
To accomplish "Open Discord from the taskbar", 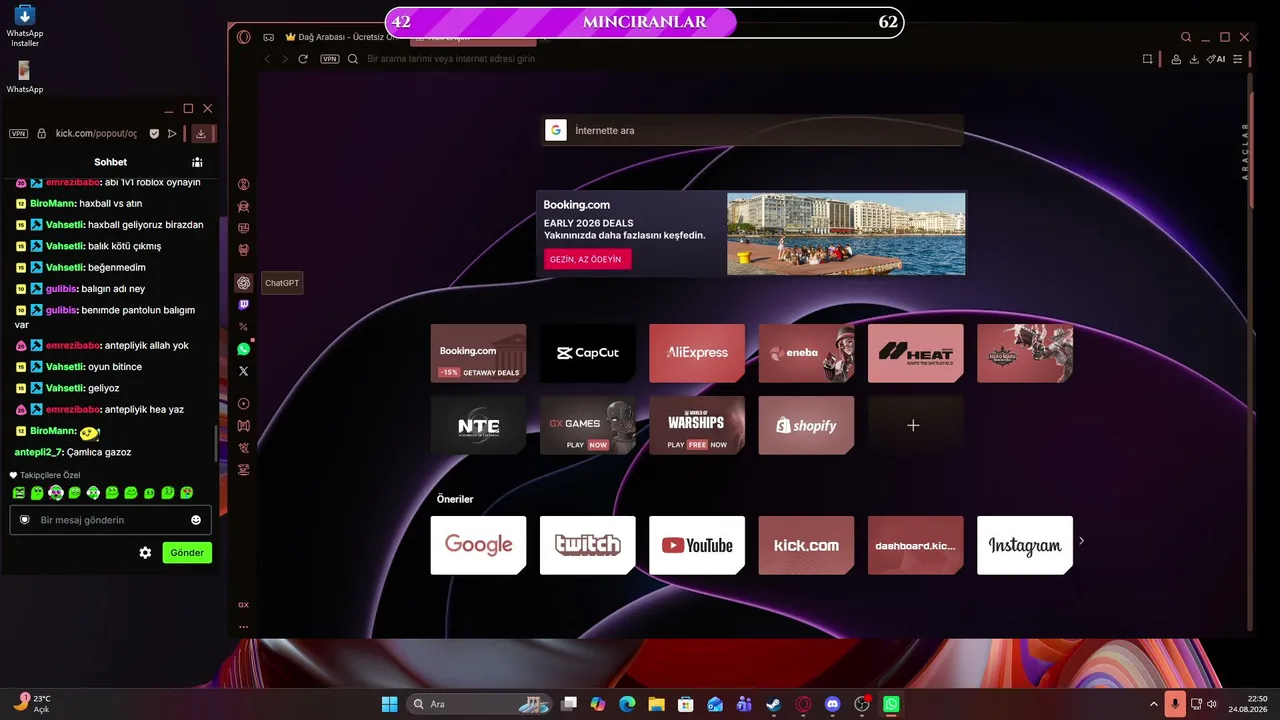I will pos(833,704).
